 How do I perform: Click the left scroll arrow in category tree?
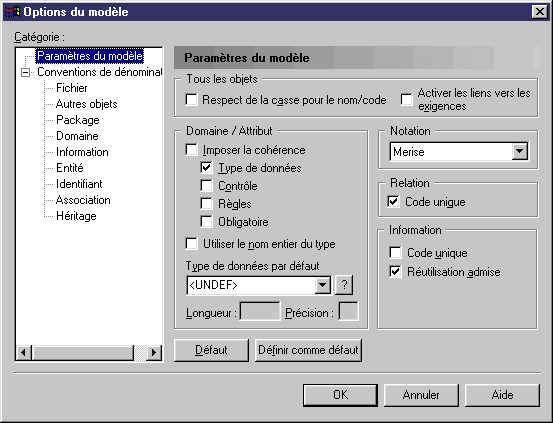tap(24, 352)
